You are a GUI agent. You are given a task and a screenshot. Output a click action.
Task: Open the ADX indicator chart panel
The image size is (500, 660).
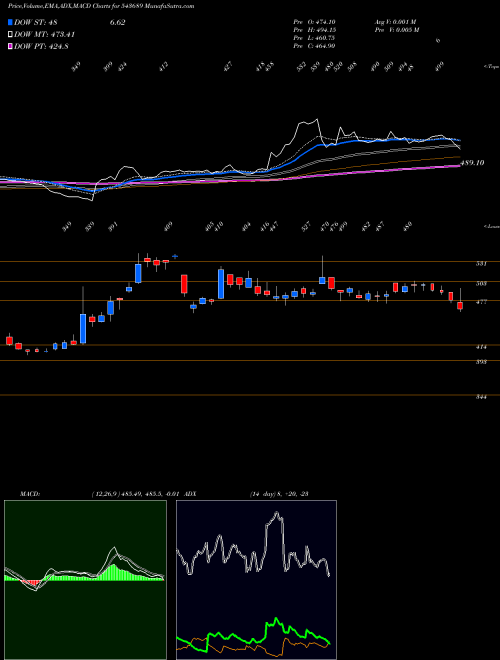256,580
